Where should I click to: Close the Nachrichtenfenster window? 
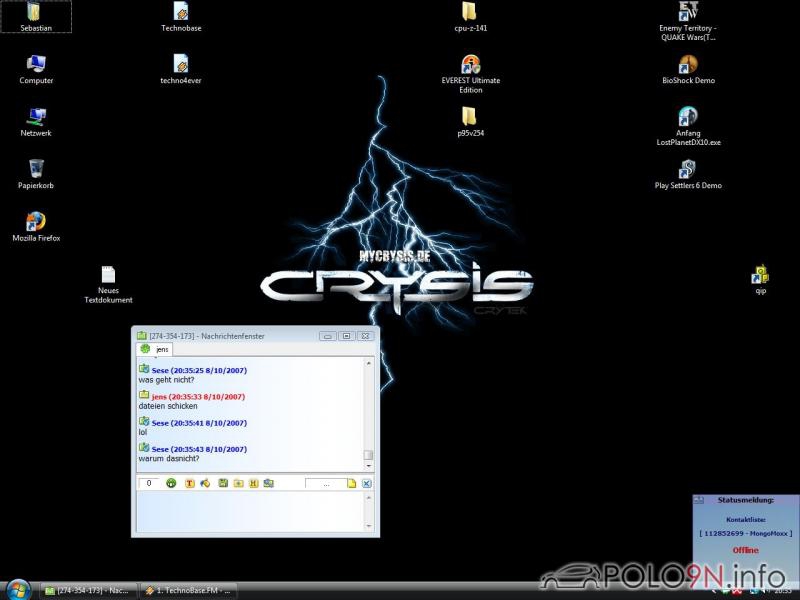pyautogui.click(x=365, y=336)
